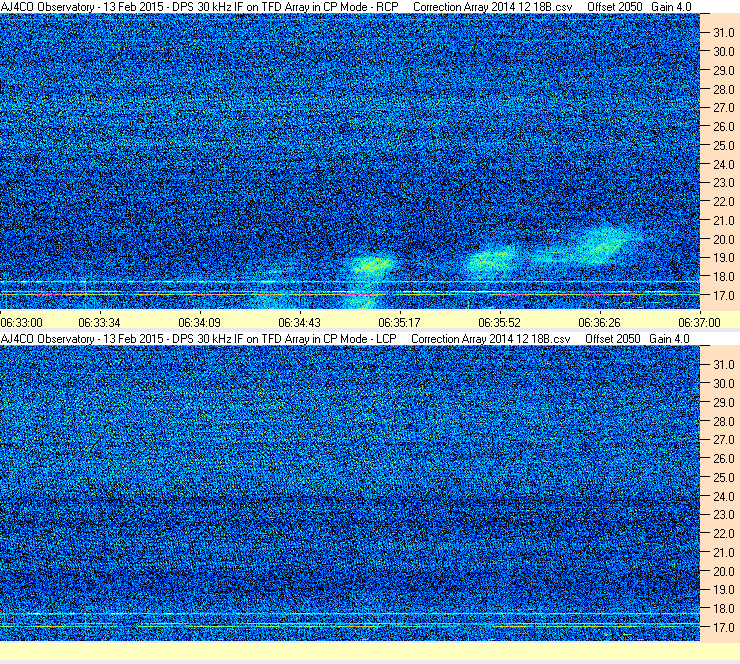Select the 06:36:26 time axis label
The width and height of the screenshot is (740, 664).
(599, 323)
